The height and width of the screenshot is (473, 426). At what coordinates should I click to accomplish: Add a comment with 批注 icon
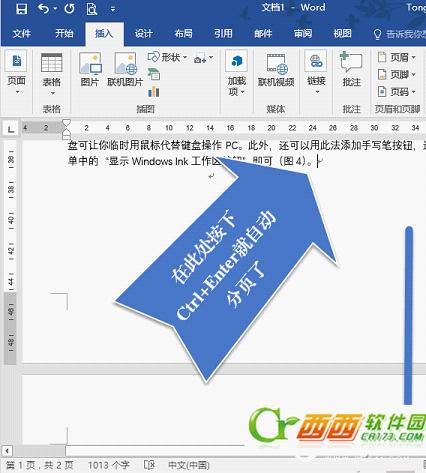pyautogui.click(x=351, y=69)
